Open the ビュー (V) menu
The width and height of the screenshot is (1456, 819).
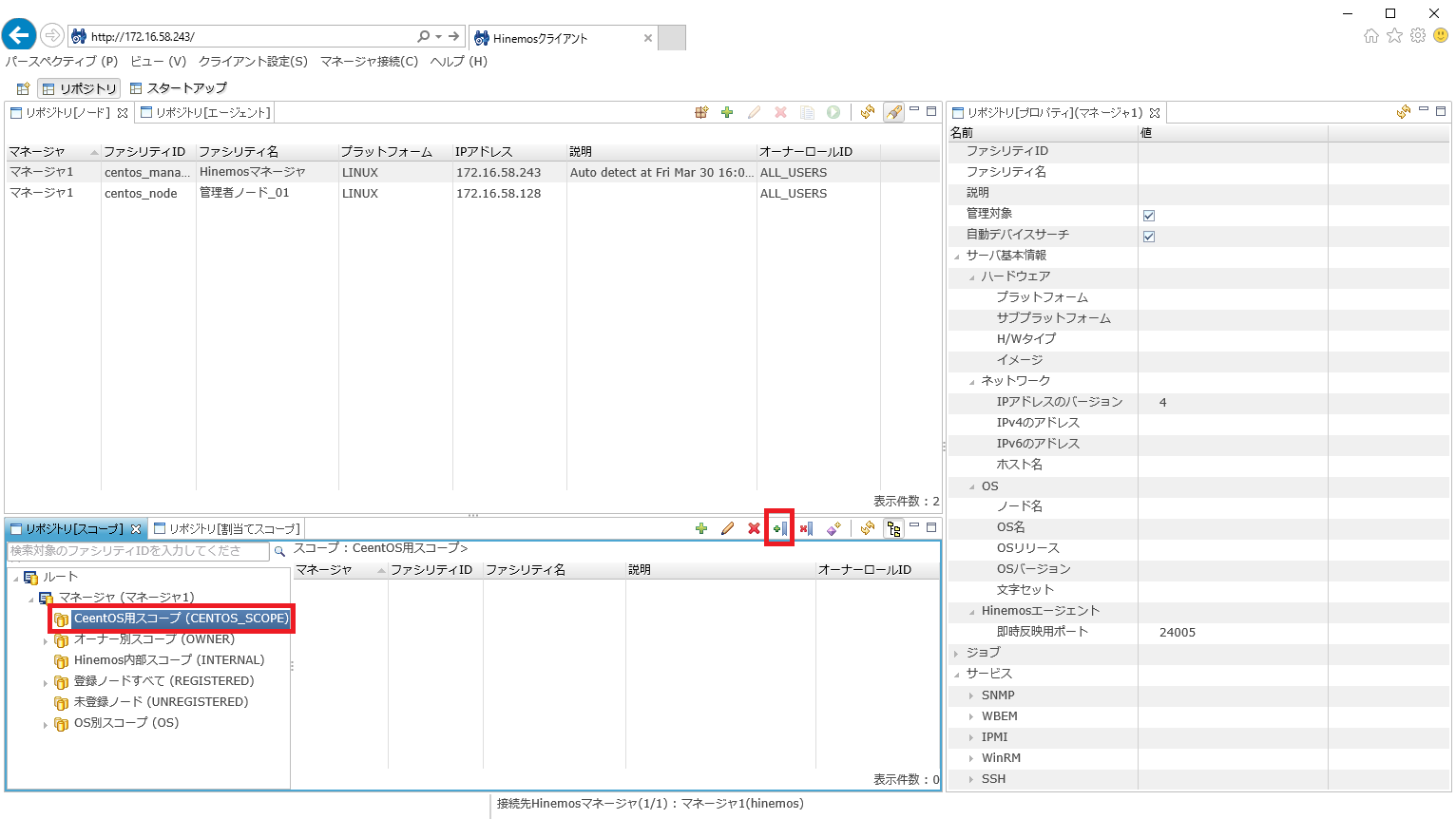click(x=159, y=61)
